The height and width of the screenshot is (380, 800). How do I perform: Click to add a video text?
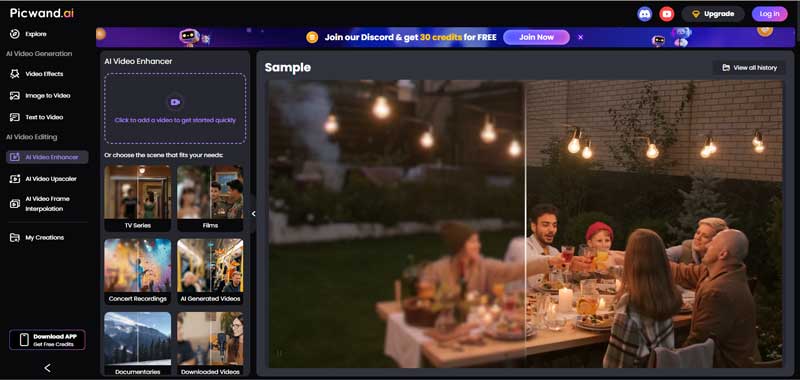click(x=175, y=120)
